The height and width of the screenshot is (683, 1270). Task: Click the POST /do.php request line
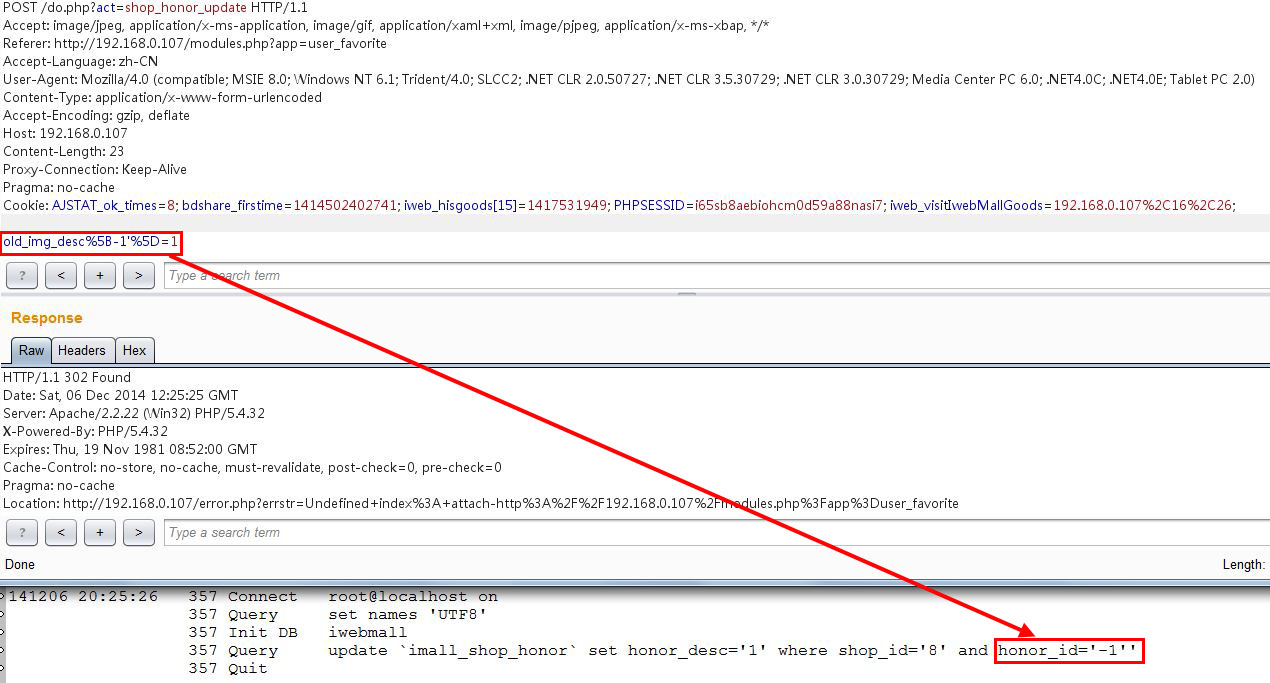[x=156, y=7]
